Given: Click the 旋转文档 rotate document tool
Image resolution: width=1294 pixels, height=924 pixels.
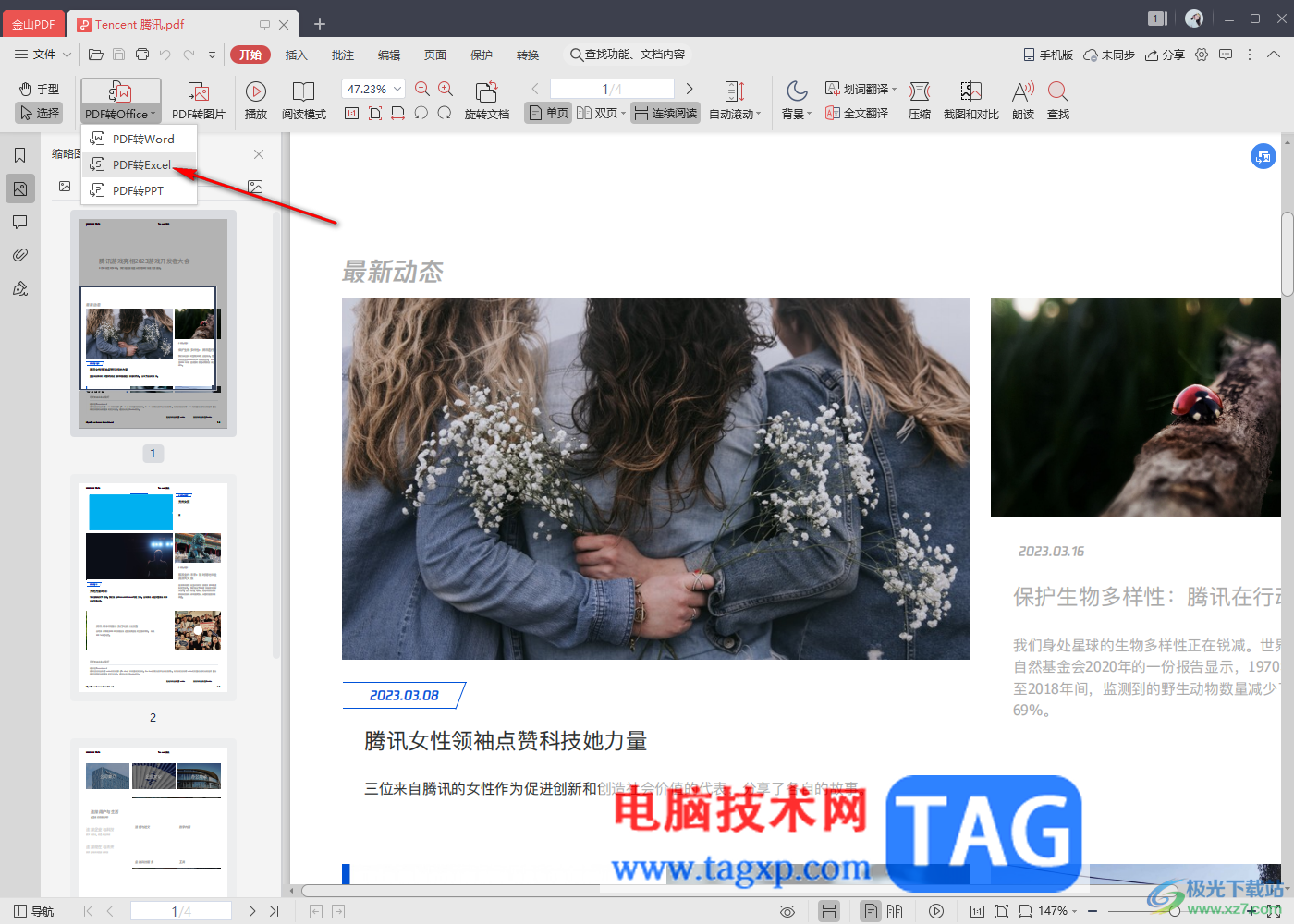Looking at the screenshot, I should (486, 101).
